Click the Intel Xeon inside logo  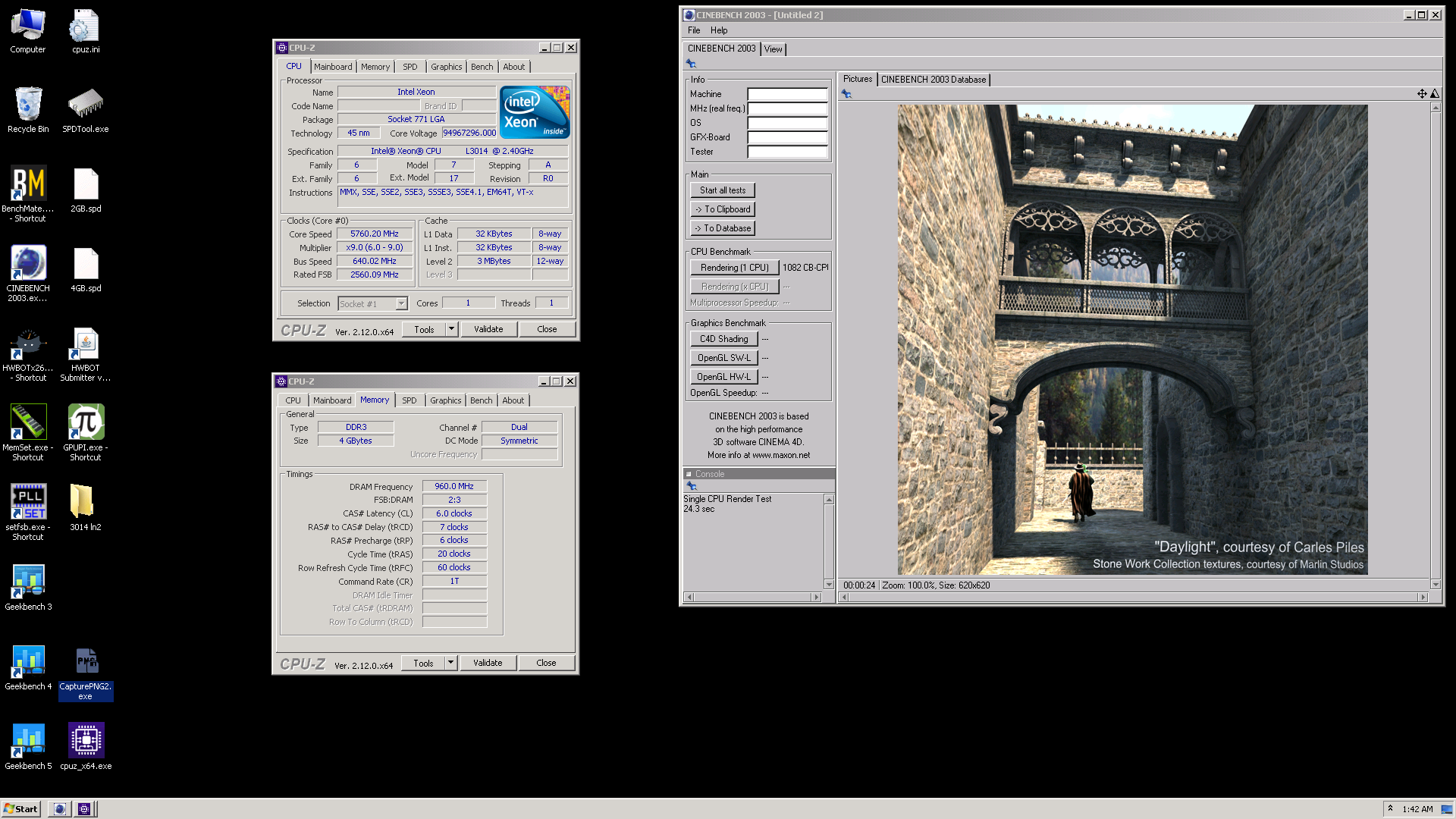(x=535, y=111)
